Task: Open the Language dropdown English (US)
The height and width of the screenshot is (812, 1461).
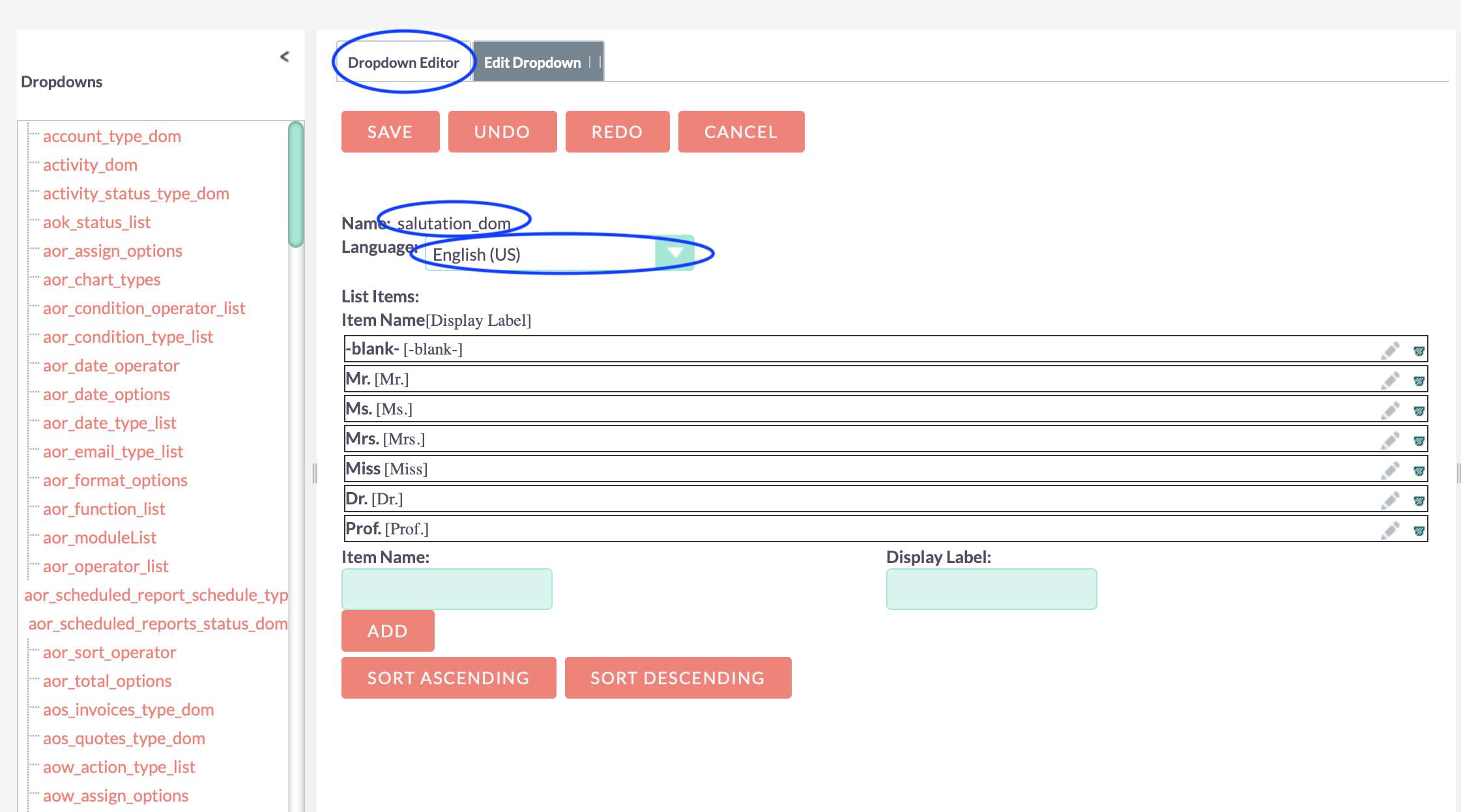Action: [x=560, y=254]
